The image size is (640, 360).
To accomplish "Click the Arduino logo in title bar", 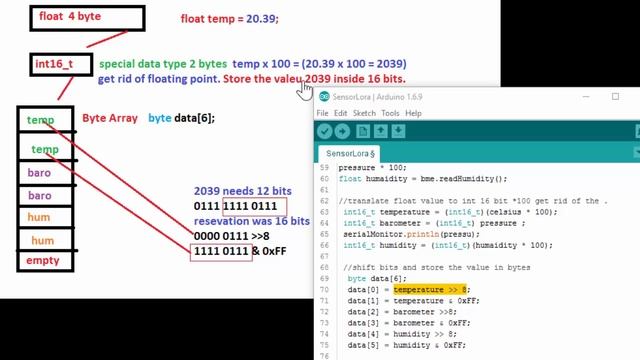I will [x=324, y=97].
